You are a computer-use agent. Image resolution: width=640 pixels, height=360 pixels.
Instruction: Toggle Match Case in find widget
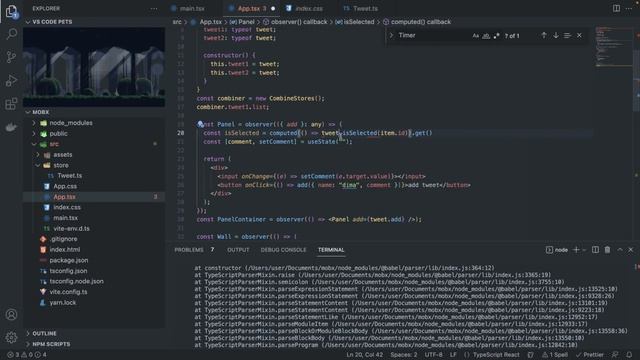pyautogui.click(x=476, y=36)
